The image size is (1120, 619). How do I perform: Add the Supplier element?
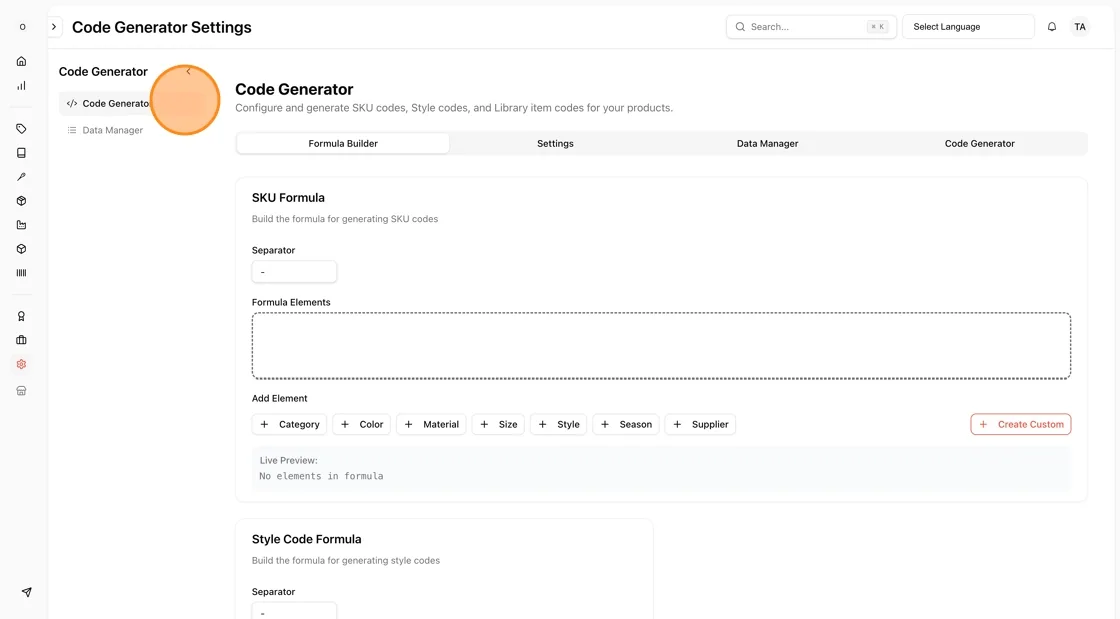pyautogui.click(x=700, y=424)
